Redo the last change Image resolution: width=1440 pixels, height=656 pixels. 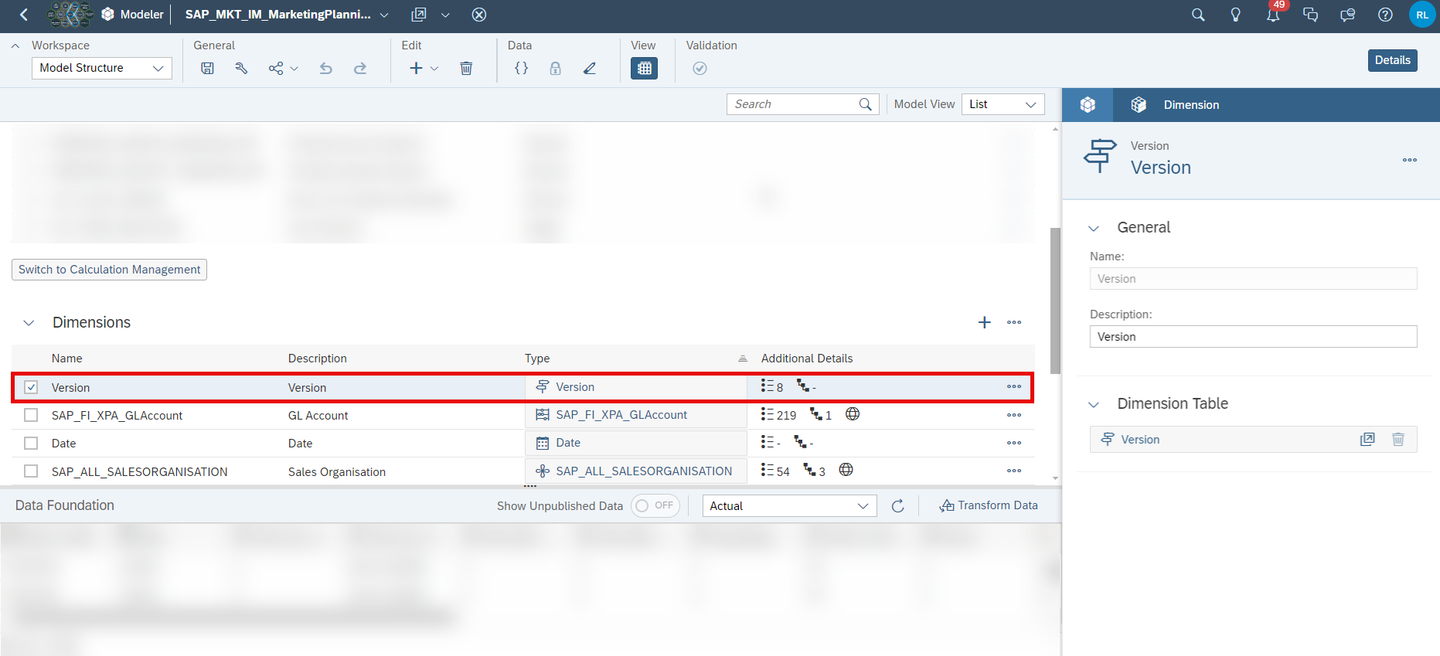[360, 68]
